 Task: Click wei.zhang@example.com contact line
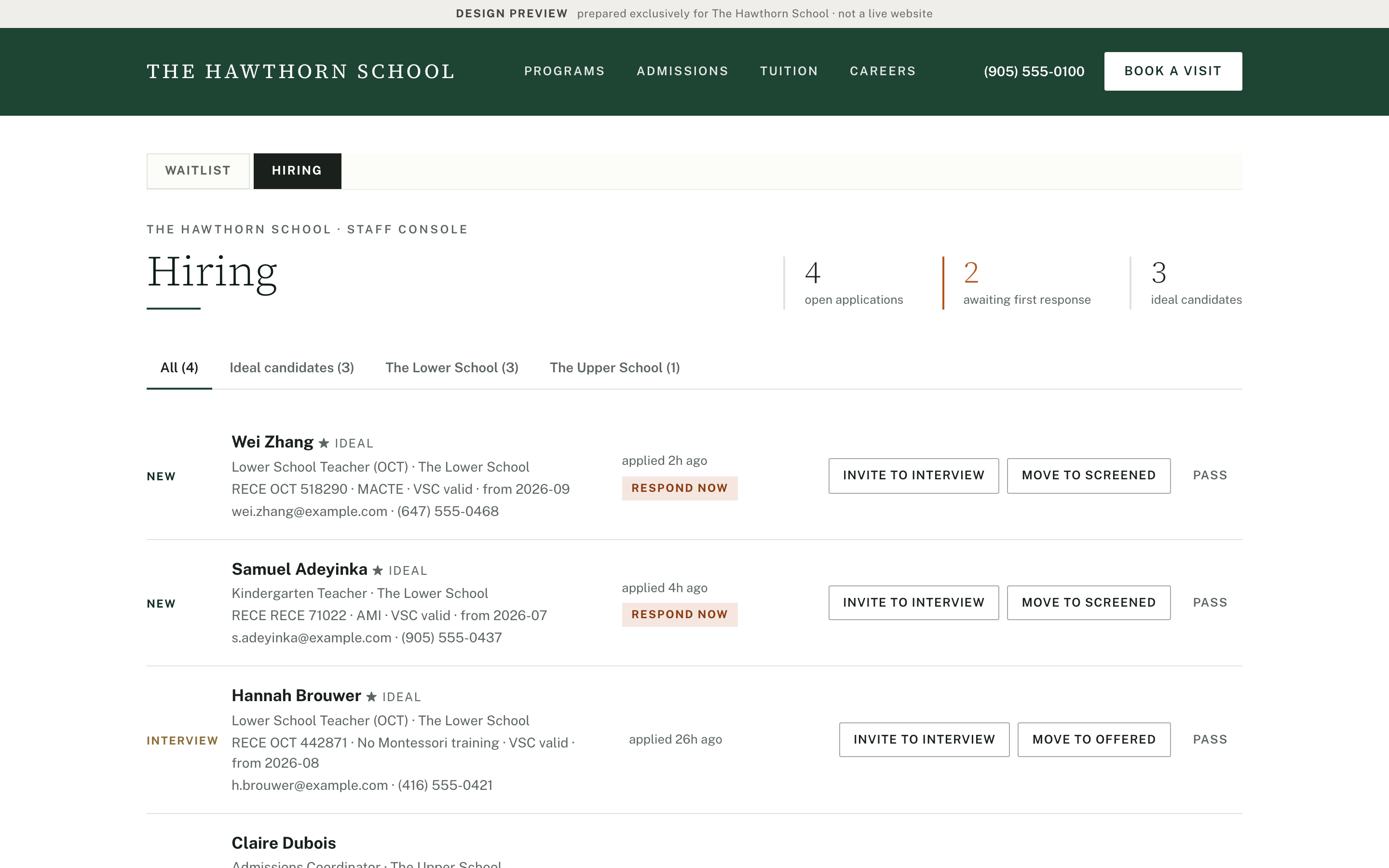pyautogui.click(x=365, y=511)
